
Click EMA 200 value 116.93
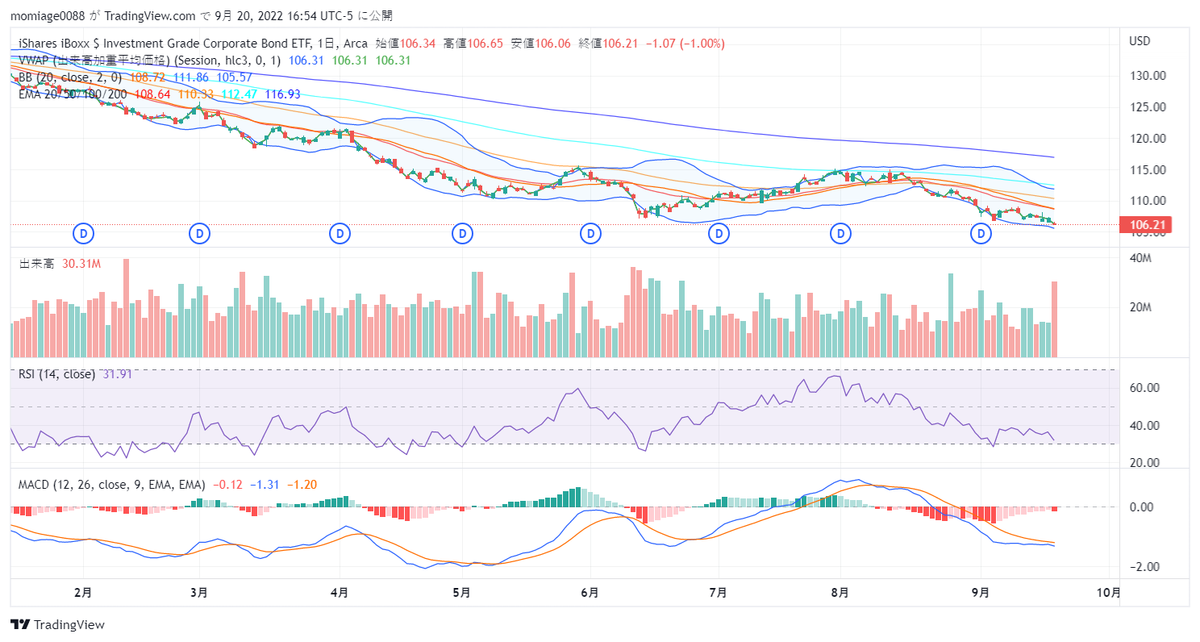pos(282,94)
